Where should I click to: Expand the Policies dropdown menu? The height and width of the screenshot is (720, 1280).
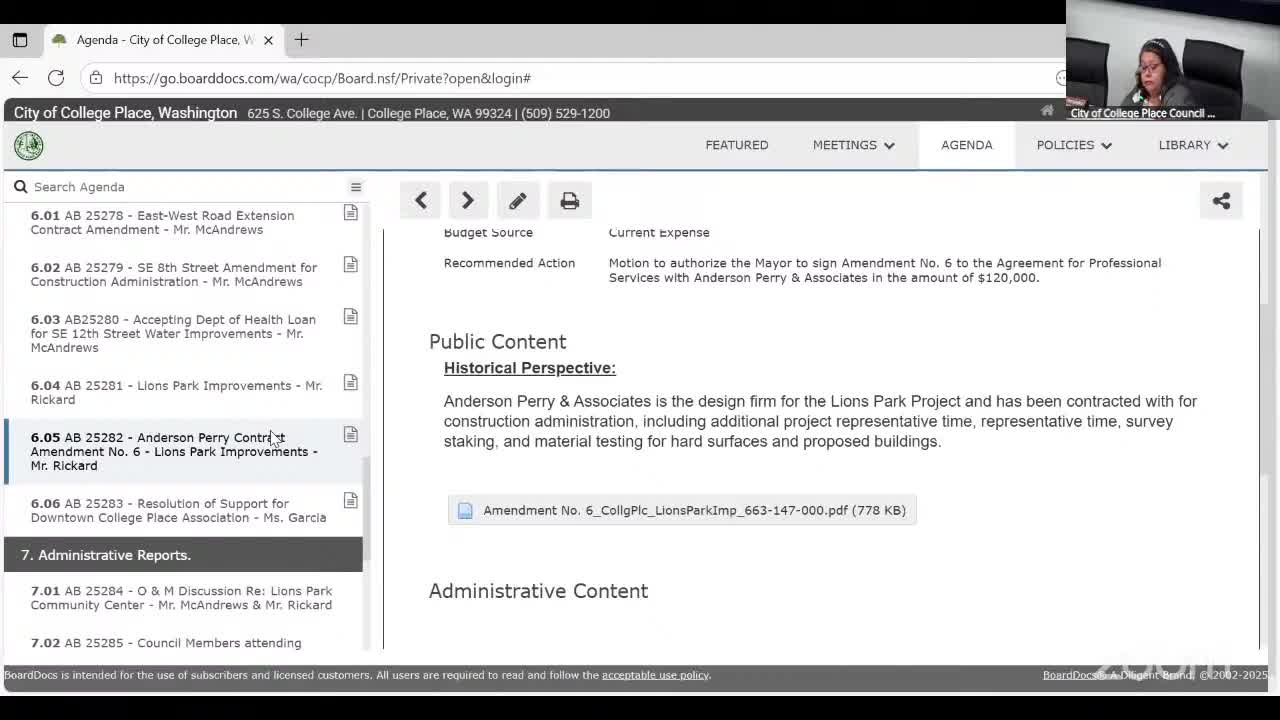[x=1073, y=145]
